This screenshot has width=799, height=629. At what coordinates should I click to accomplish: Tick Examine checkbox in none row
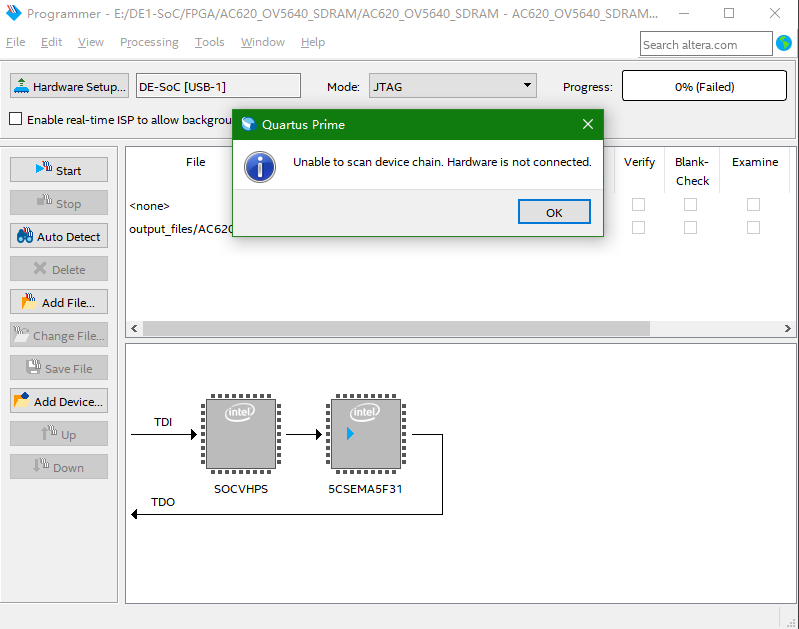pyautogui.click(x=753, y=204)
